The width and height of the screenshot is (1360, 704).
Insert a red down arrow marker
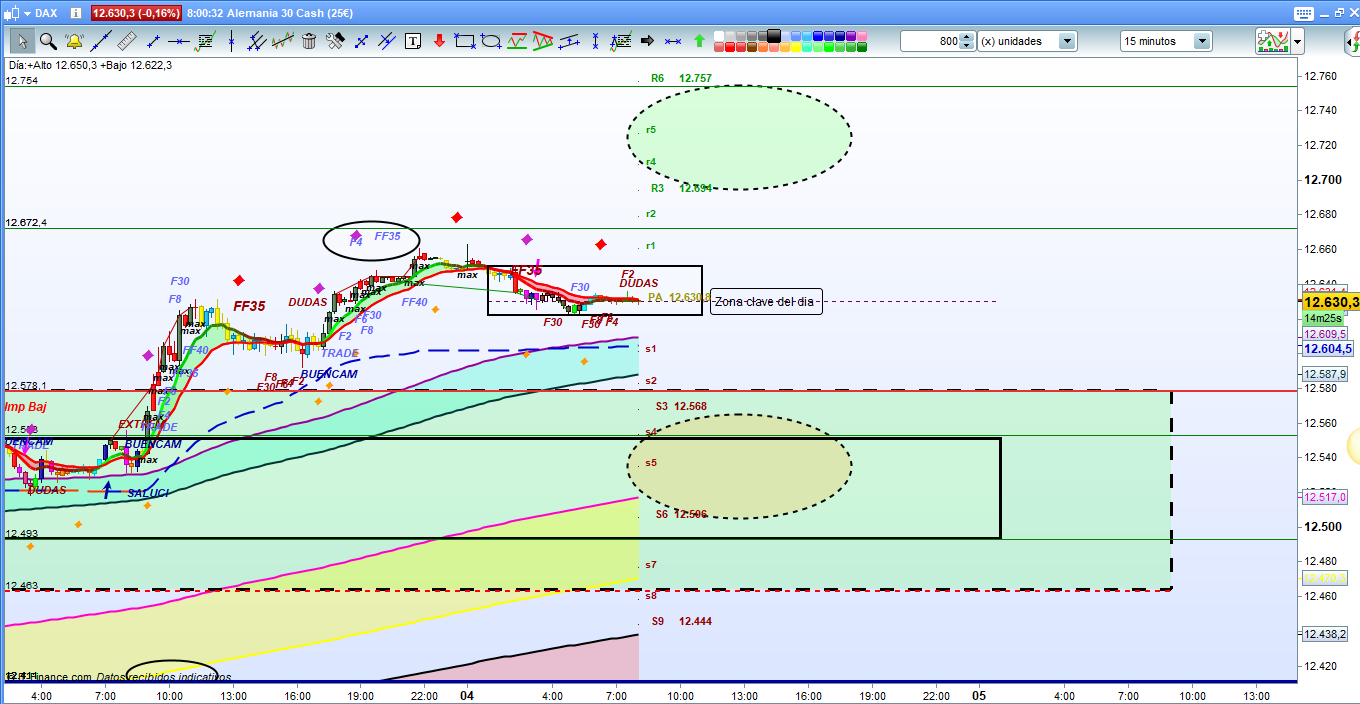click(x=439, y=41)
